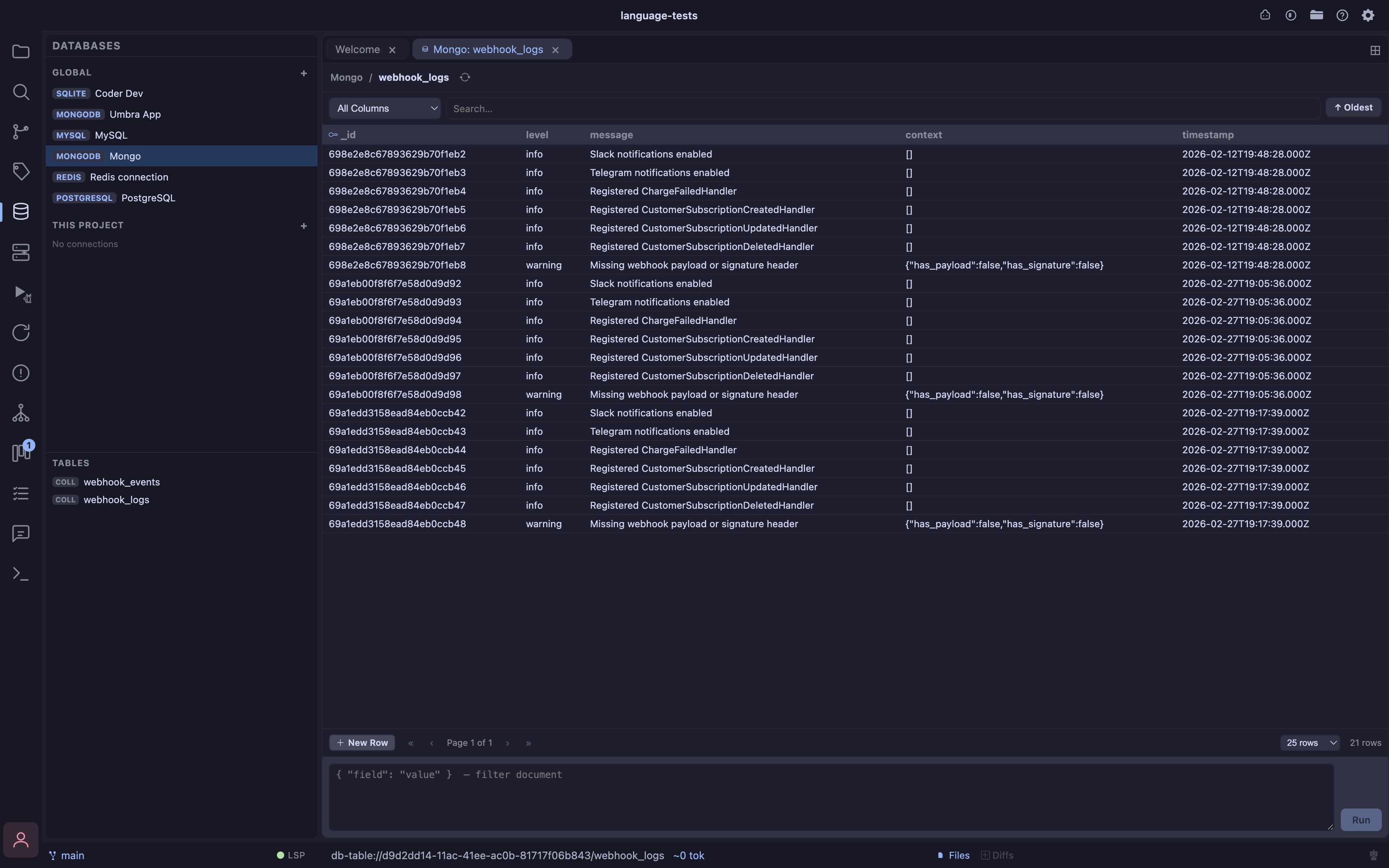
Task: Open the network tree sidebar icon
Action: 20,413
